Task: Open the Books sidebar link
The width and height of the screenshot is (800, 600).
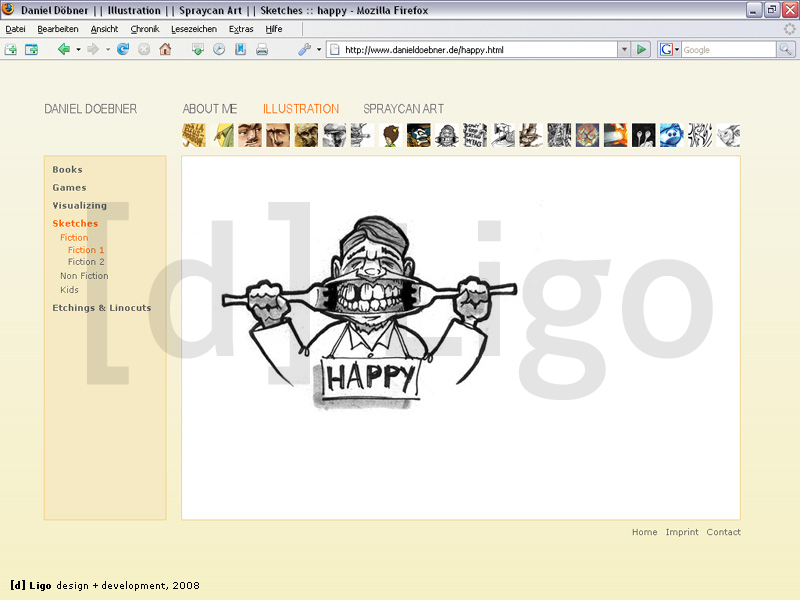Action: (67, 169)
